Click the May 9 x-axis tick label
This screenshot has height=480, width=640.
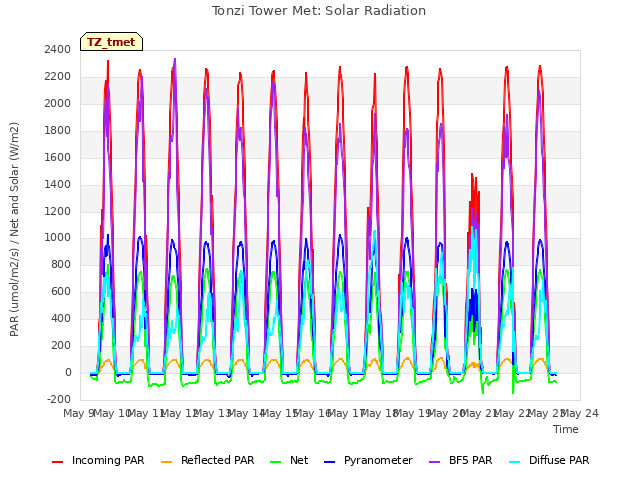pyautogui.click(x=78, y=413)
